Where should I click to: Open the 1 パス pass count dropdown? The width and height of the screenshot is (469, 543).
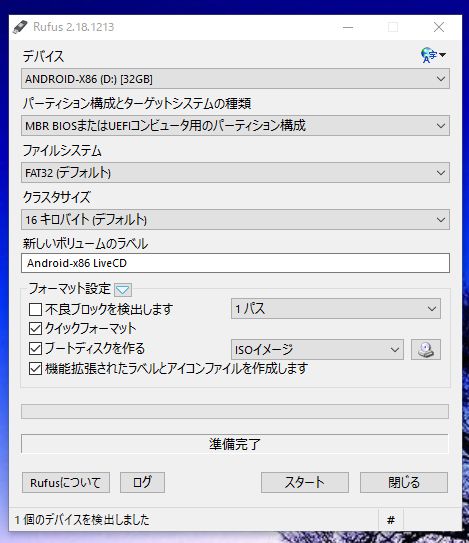pyautogui.click(x=336, y=309)
